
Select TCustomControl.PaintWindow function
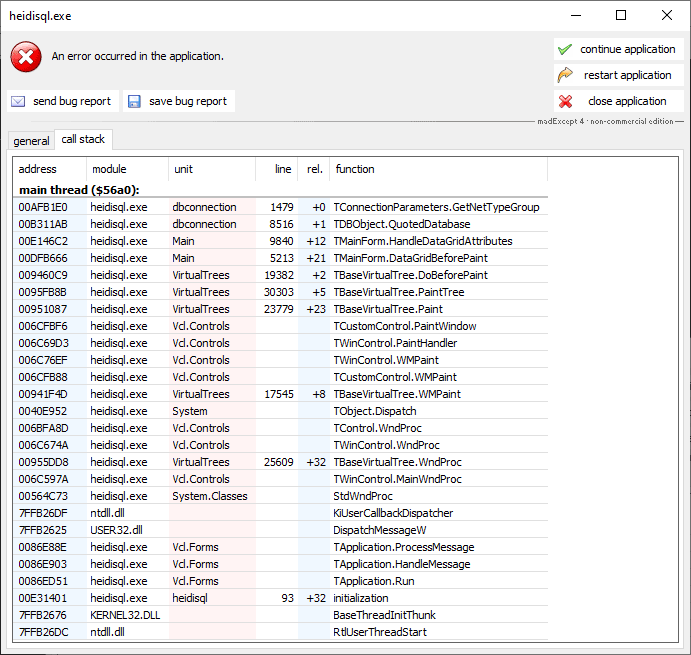(405, 326)
